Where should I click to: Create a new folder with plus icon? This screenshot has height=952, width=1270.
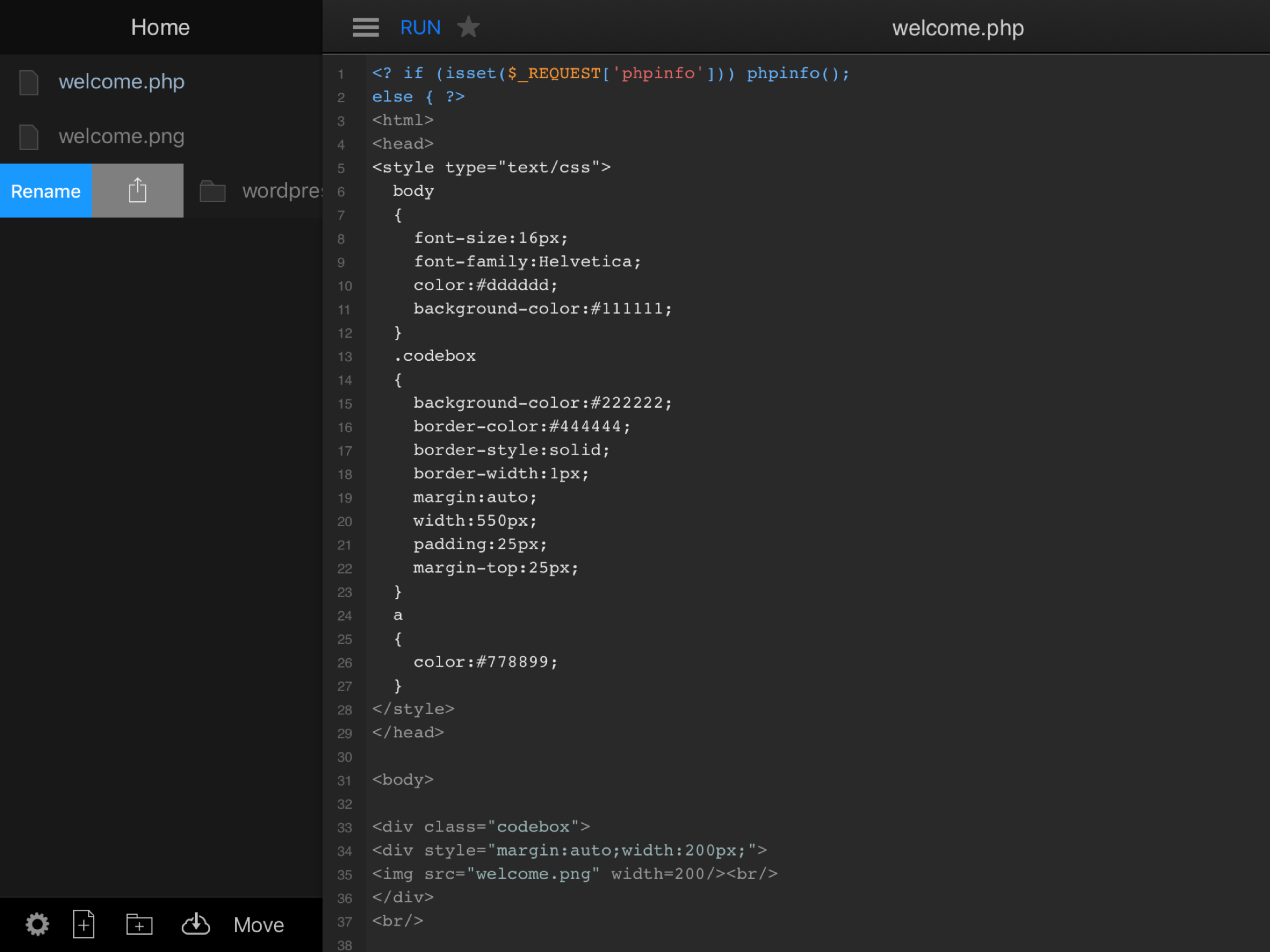139,924
